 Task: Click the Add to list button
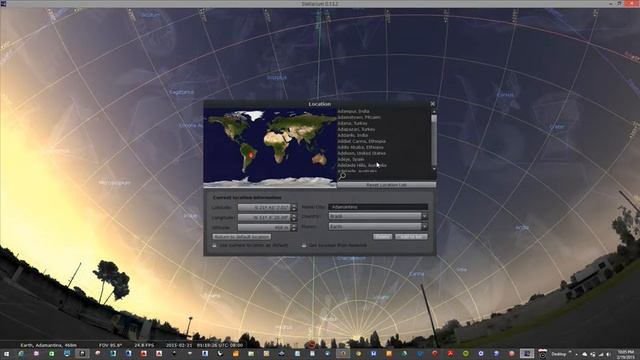click(x=411, y=237)
